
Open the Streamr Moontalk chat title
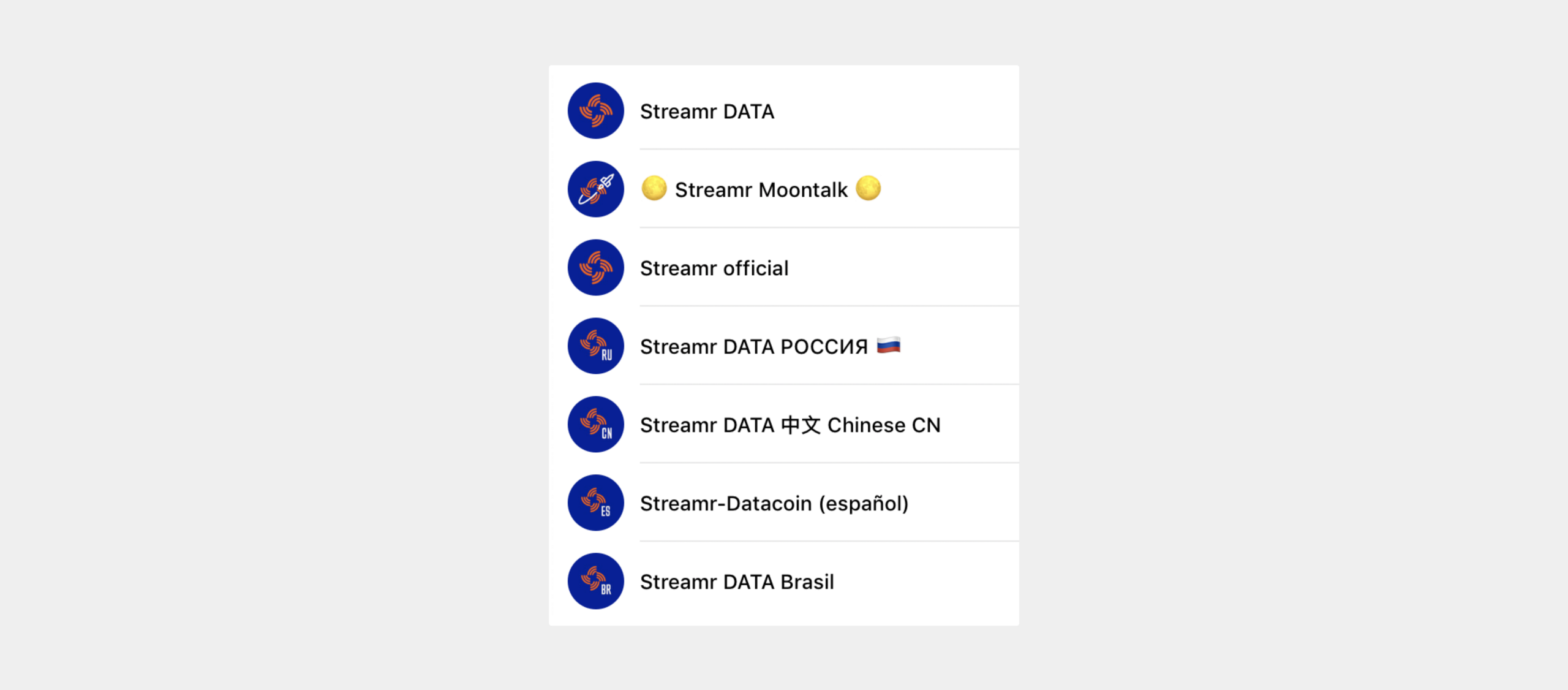761,190
